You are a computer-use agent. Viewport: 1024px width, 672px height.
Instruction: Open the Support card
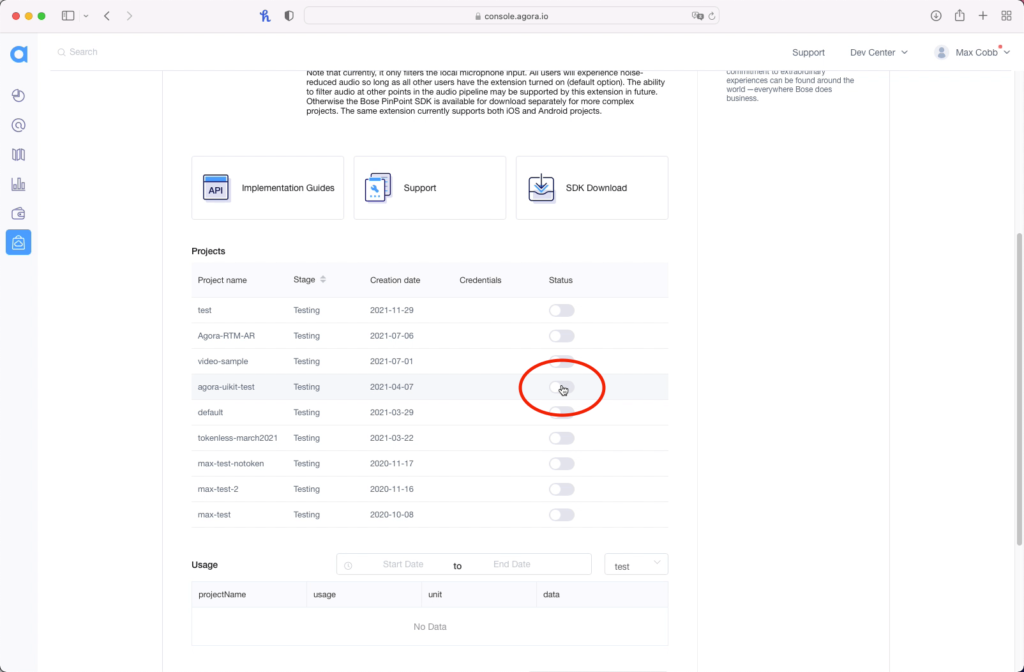point(430,188)
